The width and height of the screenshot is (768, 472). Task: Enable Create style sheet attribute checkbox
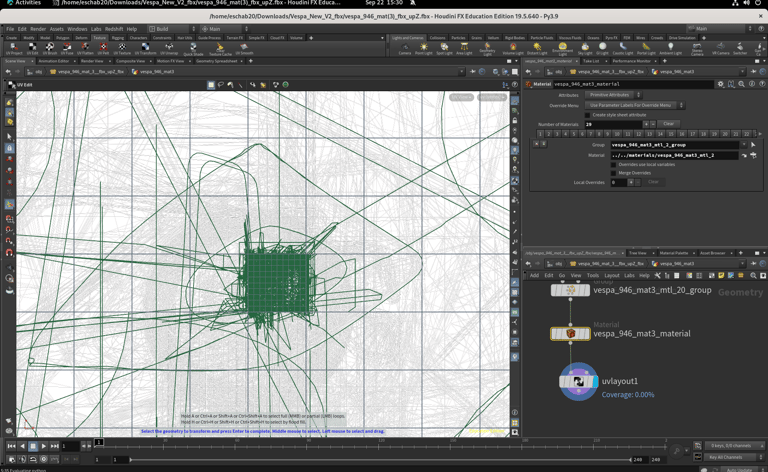click(588, 115)
